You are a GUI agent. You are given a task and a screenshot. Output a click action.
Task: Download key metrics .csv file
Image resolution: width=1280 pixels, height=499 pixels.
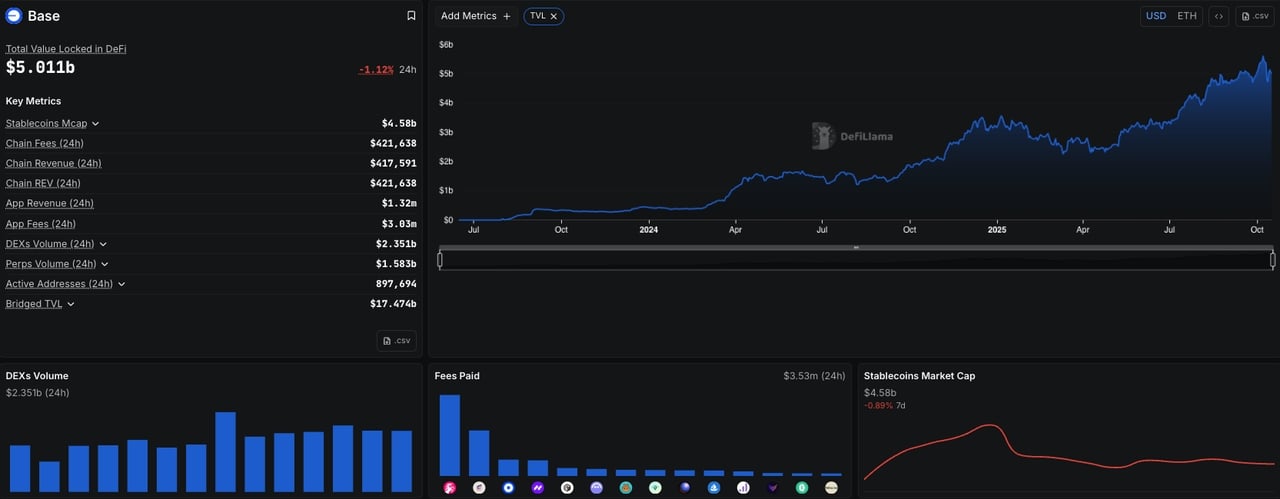396,340
